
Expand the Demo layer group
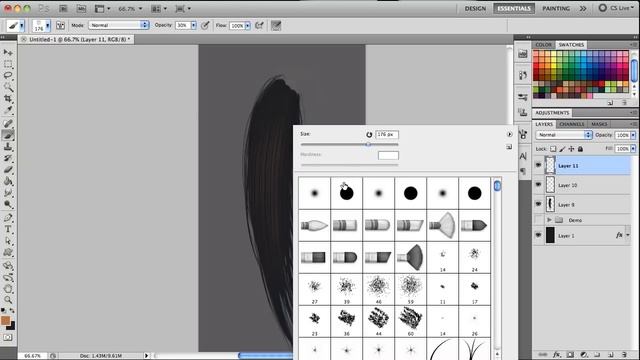549,220
